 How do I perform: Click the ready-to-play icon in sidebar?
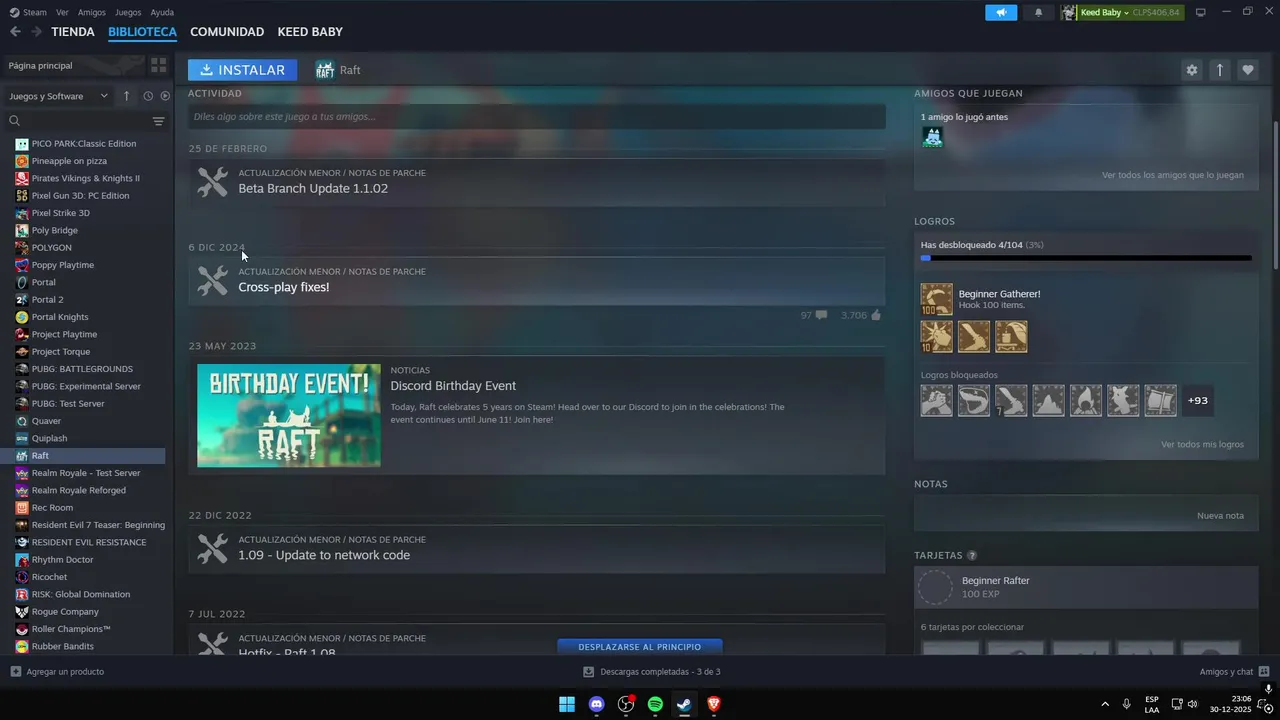coord(165,96)
